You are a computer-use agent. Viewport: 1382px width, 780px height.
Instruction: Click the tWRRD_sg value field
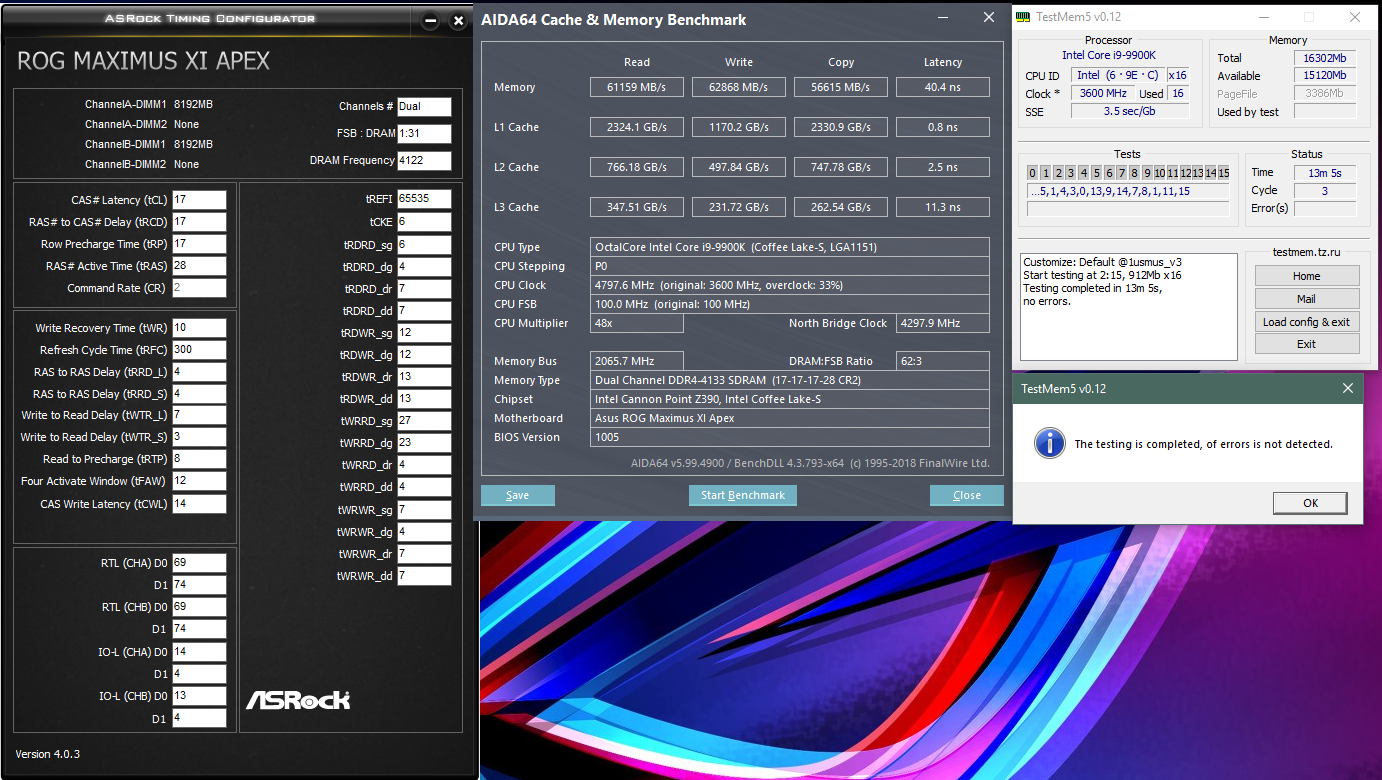(x=424, y=421)
